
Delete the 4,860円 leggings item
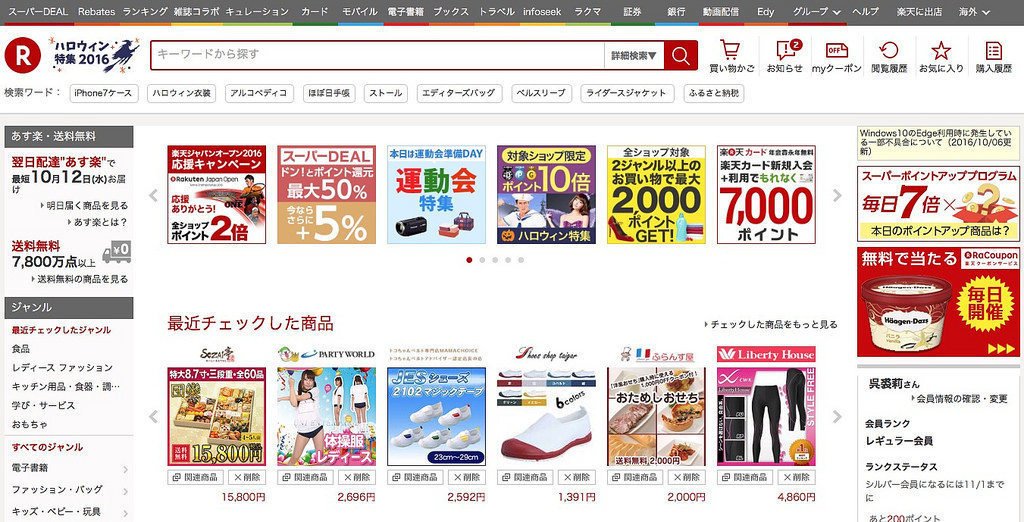point(796,477)
